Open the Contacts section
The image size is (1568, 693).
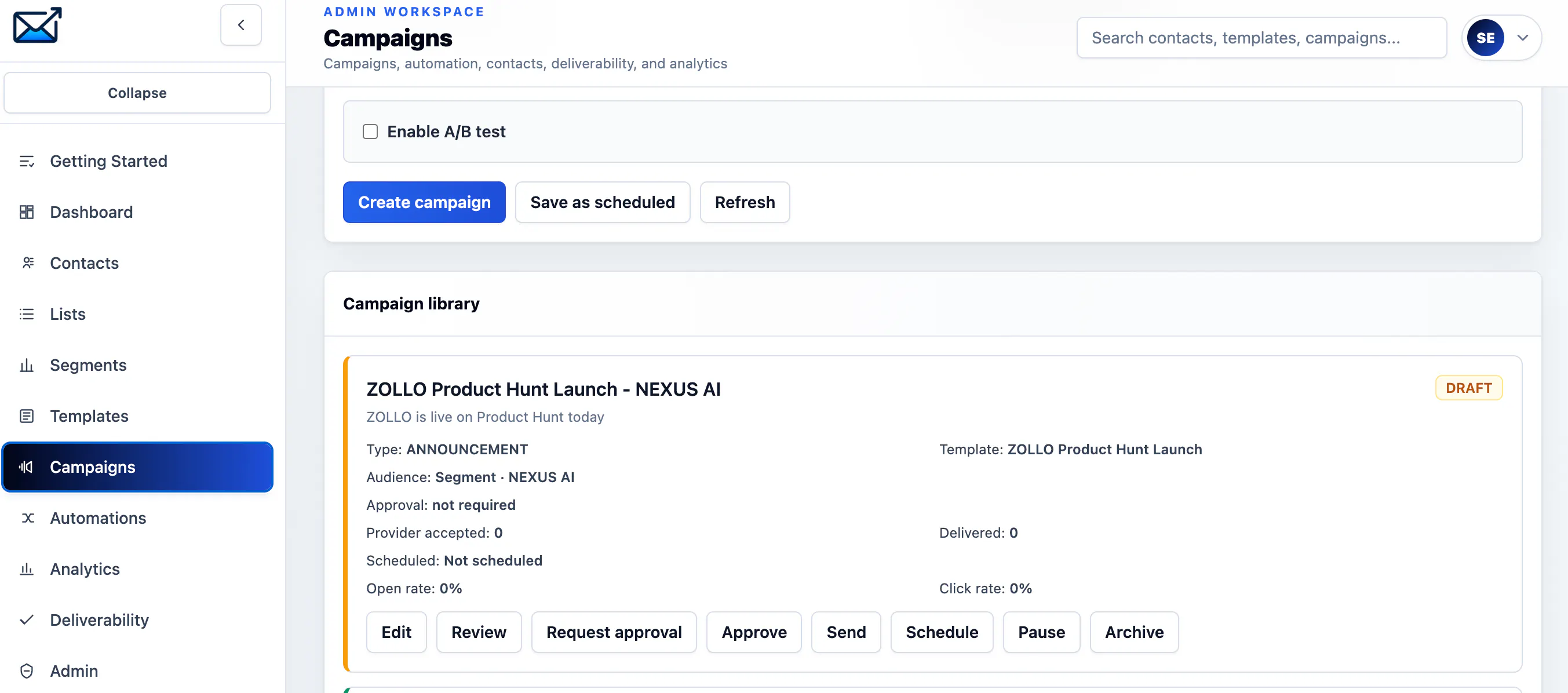click(x=137, y=264)
